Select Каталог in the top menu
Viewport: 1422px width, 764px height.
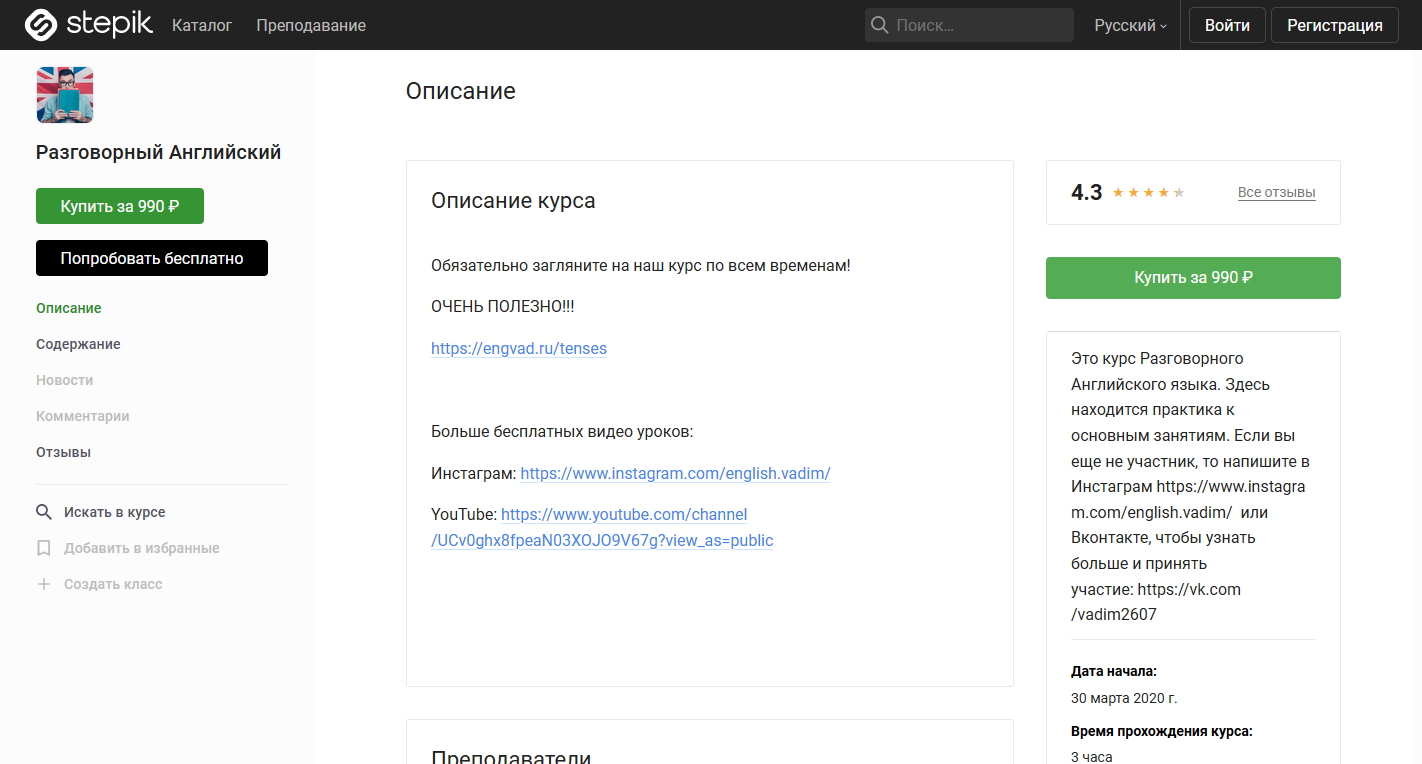pyautogui.click(x=202, y=25)
